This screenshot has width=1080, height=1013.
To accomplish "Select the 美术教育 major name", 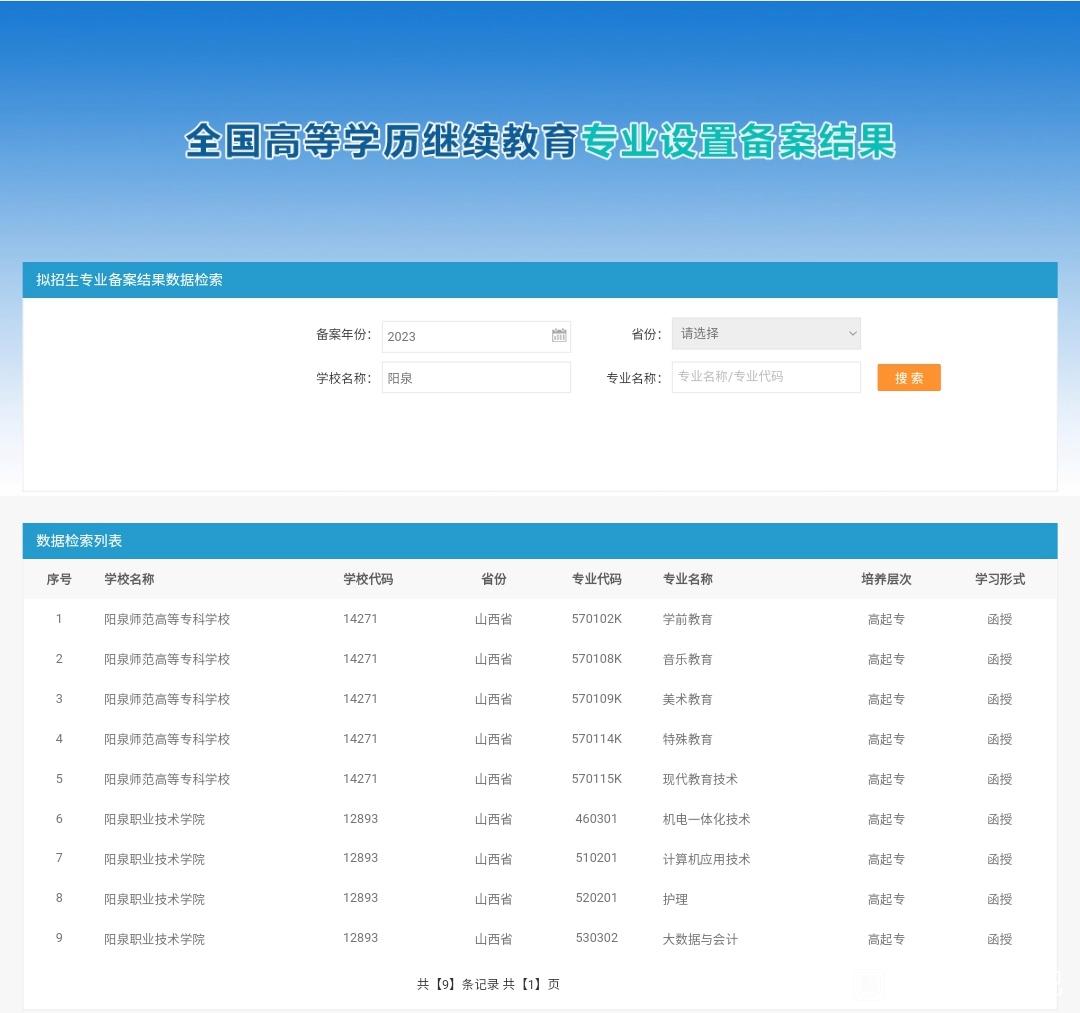I will [x=687, y=699].
